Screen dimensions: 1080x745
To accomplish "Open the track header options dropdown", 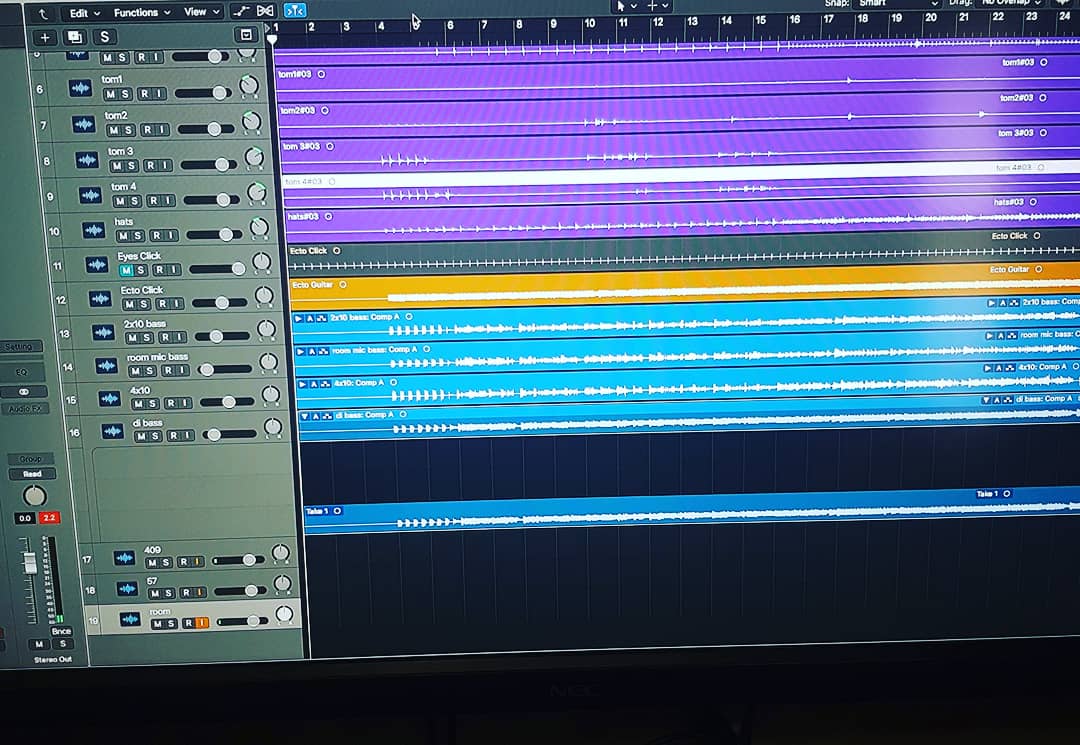I will click(x=246, y=35).
